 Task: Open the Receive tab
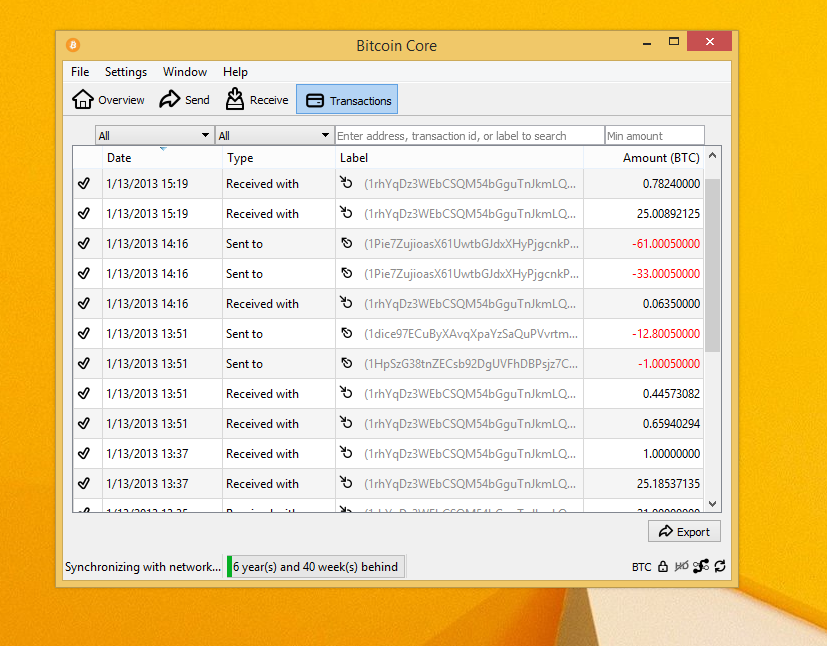tap(257, 99)
